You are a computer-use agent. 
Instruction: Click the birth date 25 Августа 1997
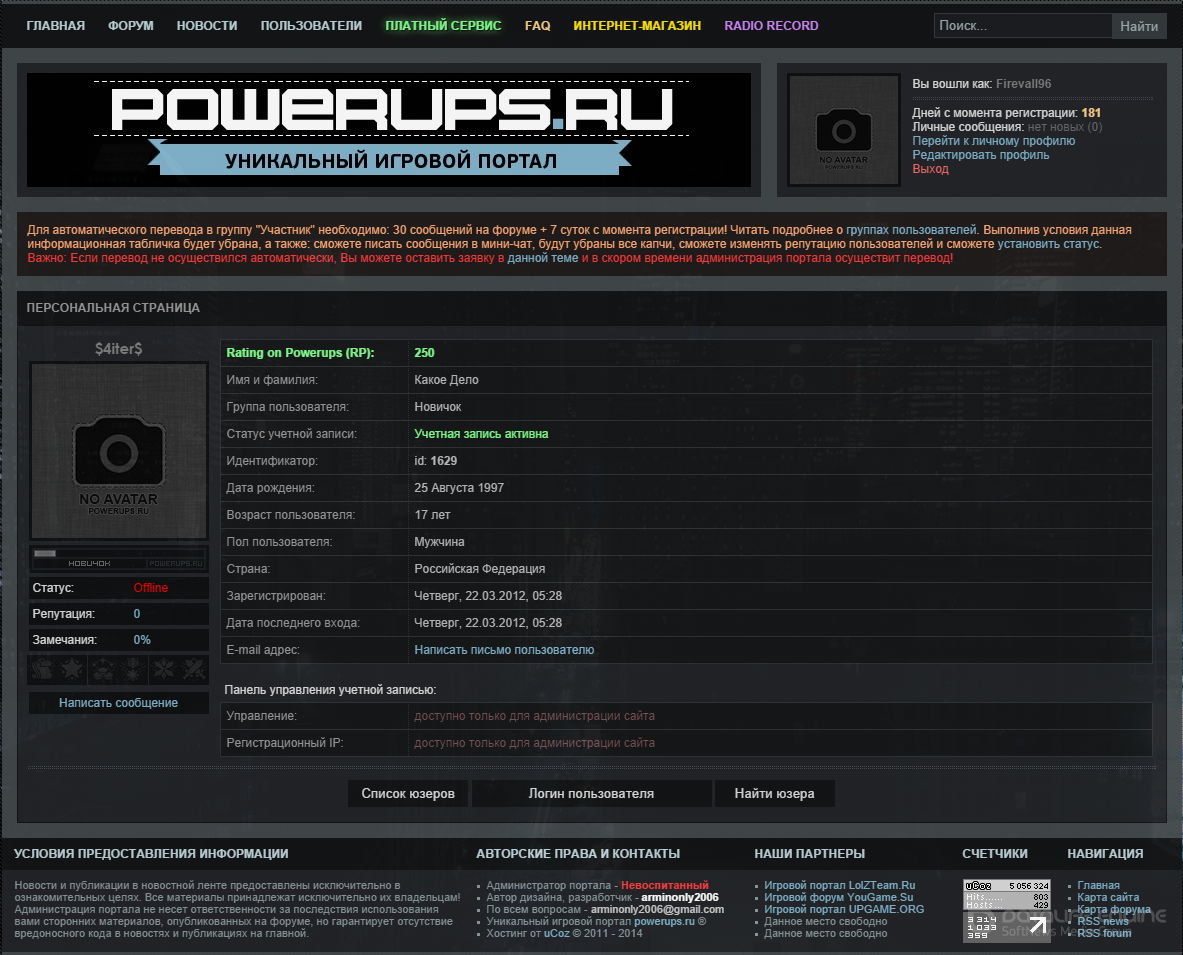pos(459,488)
